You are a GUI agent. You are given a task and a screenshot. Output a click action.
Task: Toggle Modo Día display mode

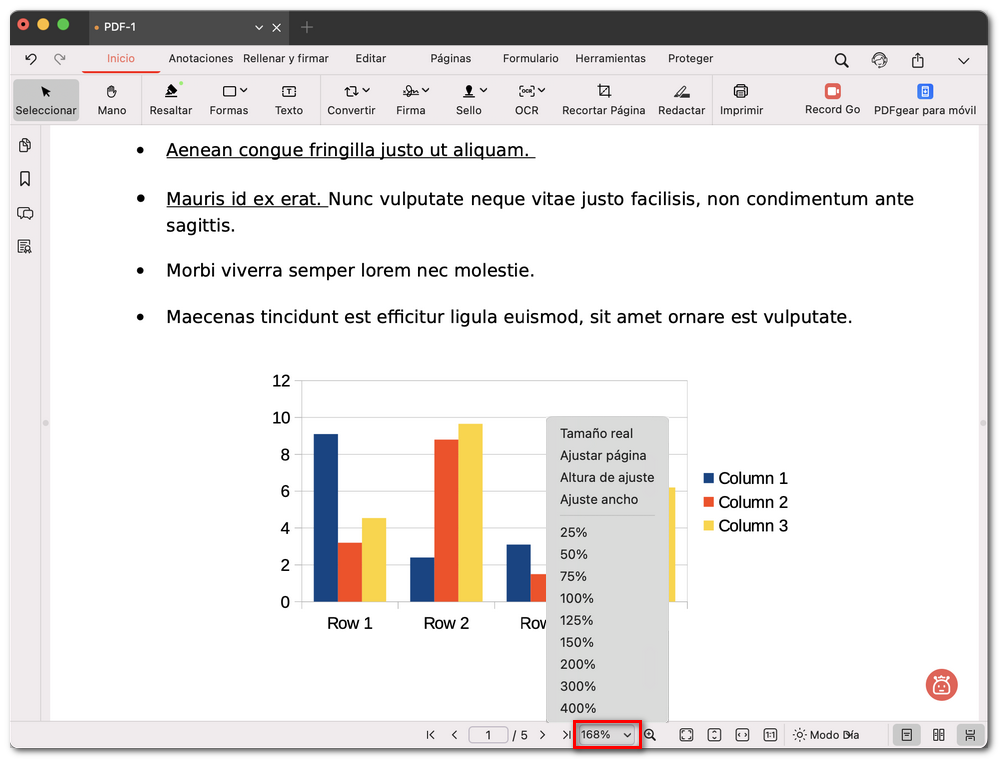825,735
